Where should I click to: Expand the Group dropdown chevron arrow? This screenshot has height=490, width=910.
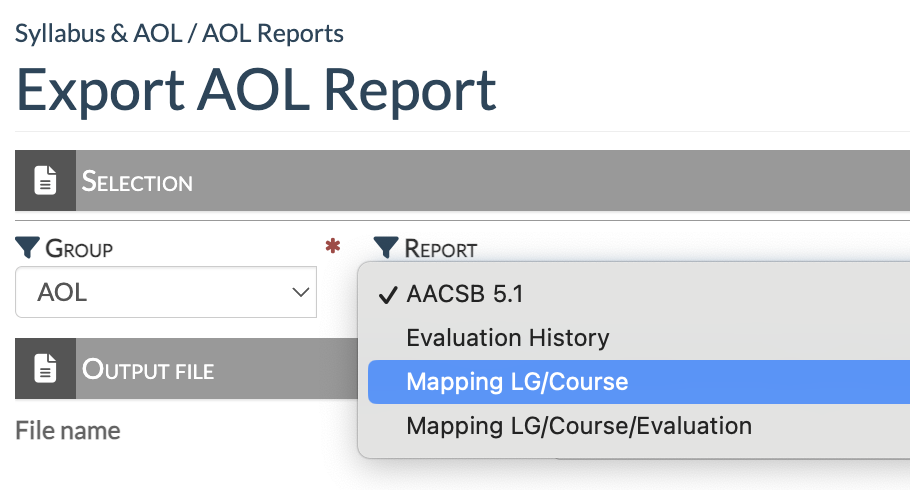point(299,292)
